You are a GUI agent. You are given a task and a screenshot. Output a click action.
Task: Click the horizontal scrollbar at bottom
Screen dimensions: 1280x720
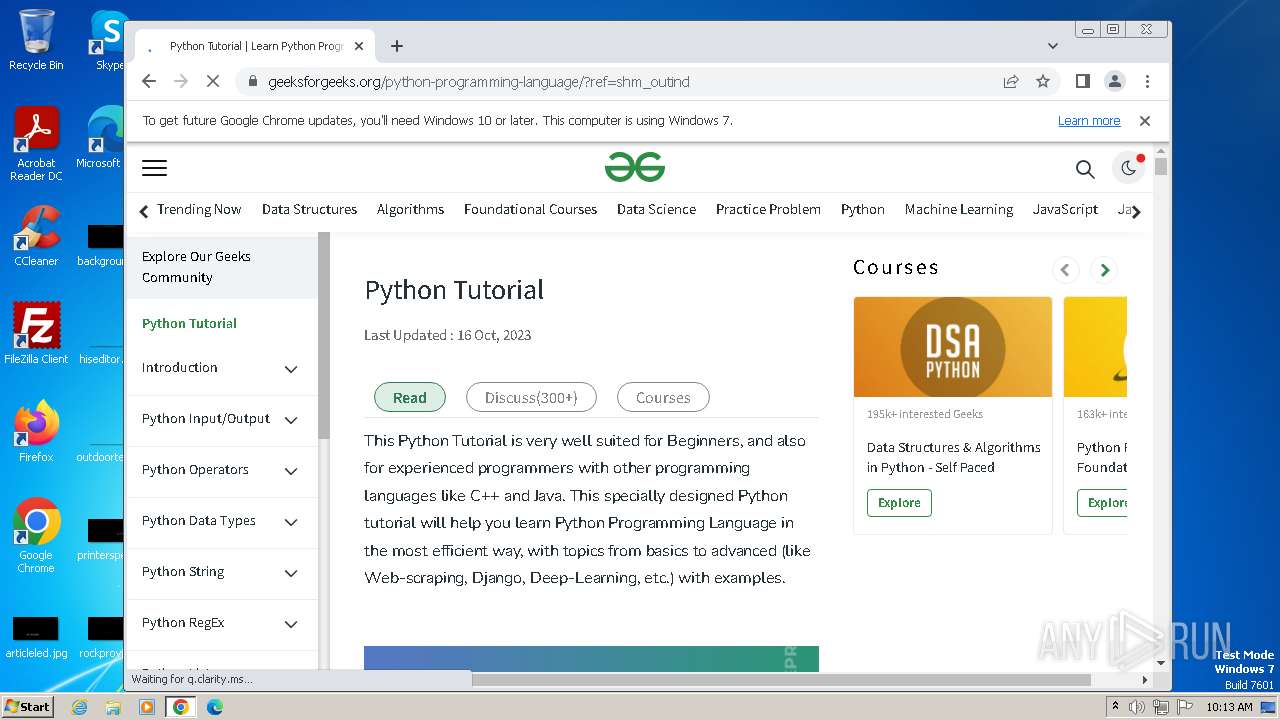click(x=780, y=680)
